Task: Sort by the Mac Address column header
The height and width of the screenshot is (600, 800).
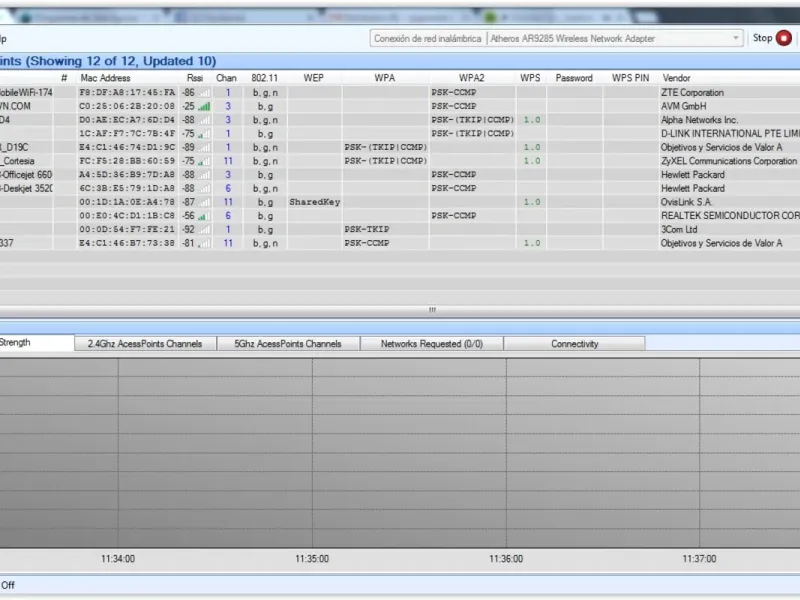Action: coord(106,78)
